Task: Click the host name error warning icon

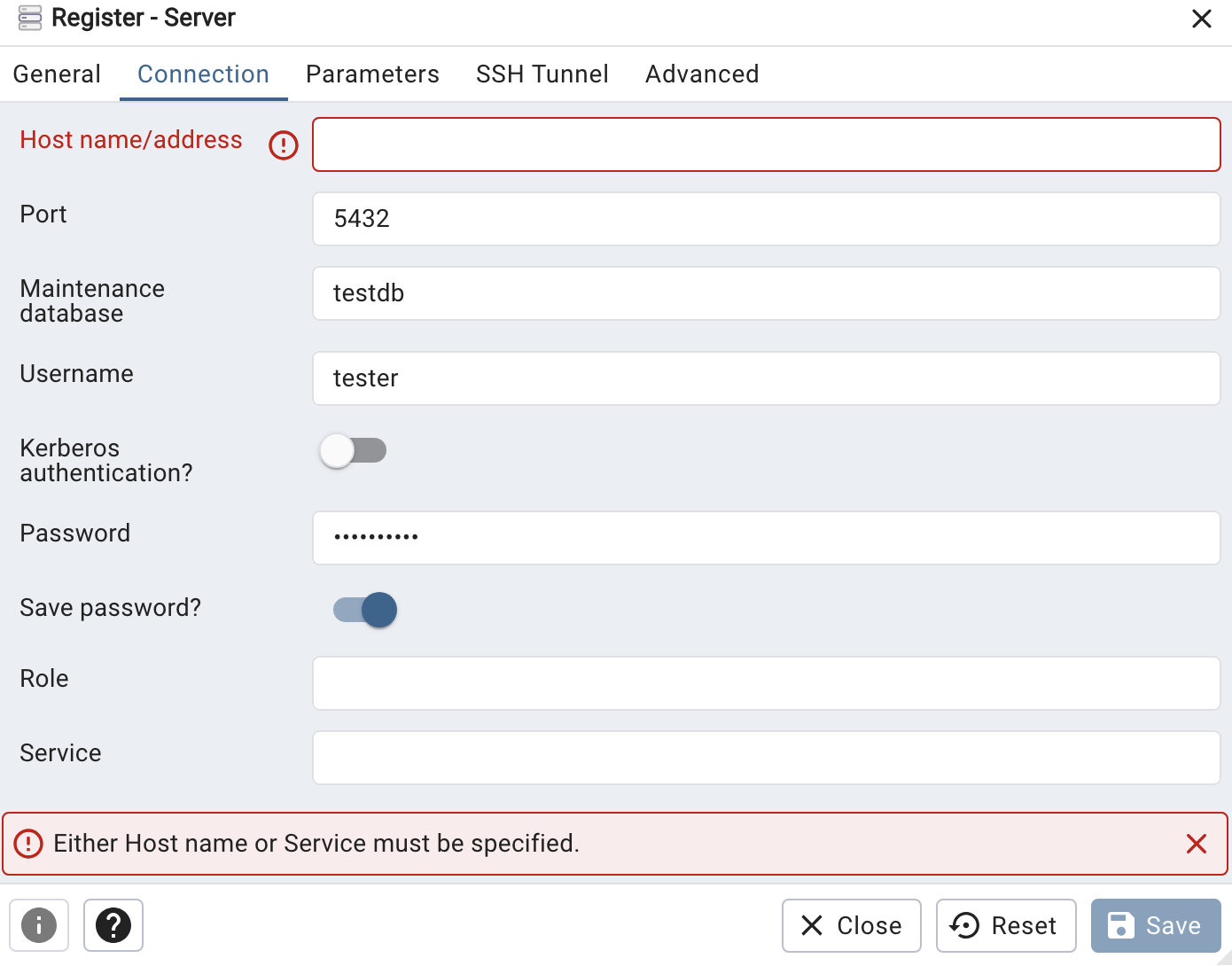Action: (284, 144)
